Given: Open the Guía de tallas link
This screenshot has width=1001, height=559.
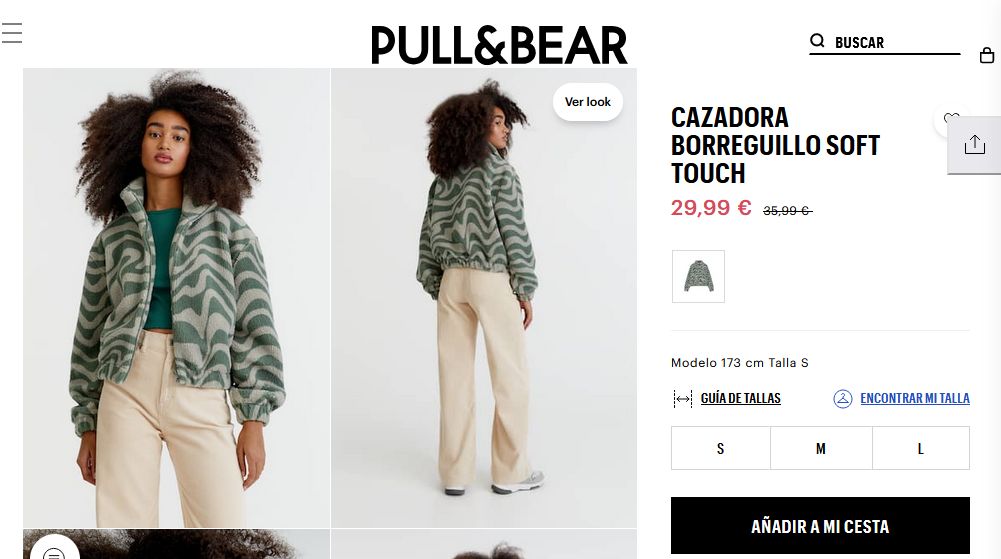Looking at the screenshot, I should [x=741, y=398].
